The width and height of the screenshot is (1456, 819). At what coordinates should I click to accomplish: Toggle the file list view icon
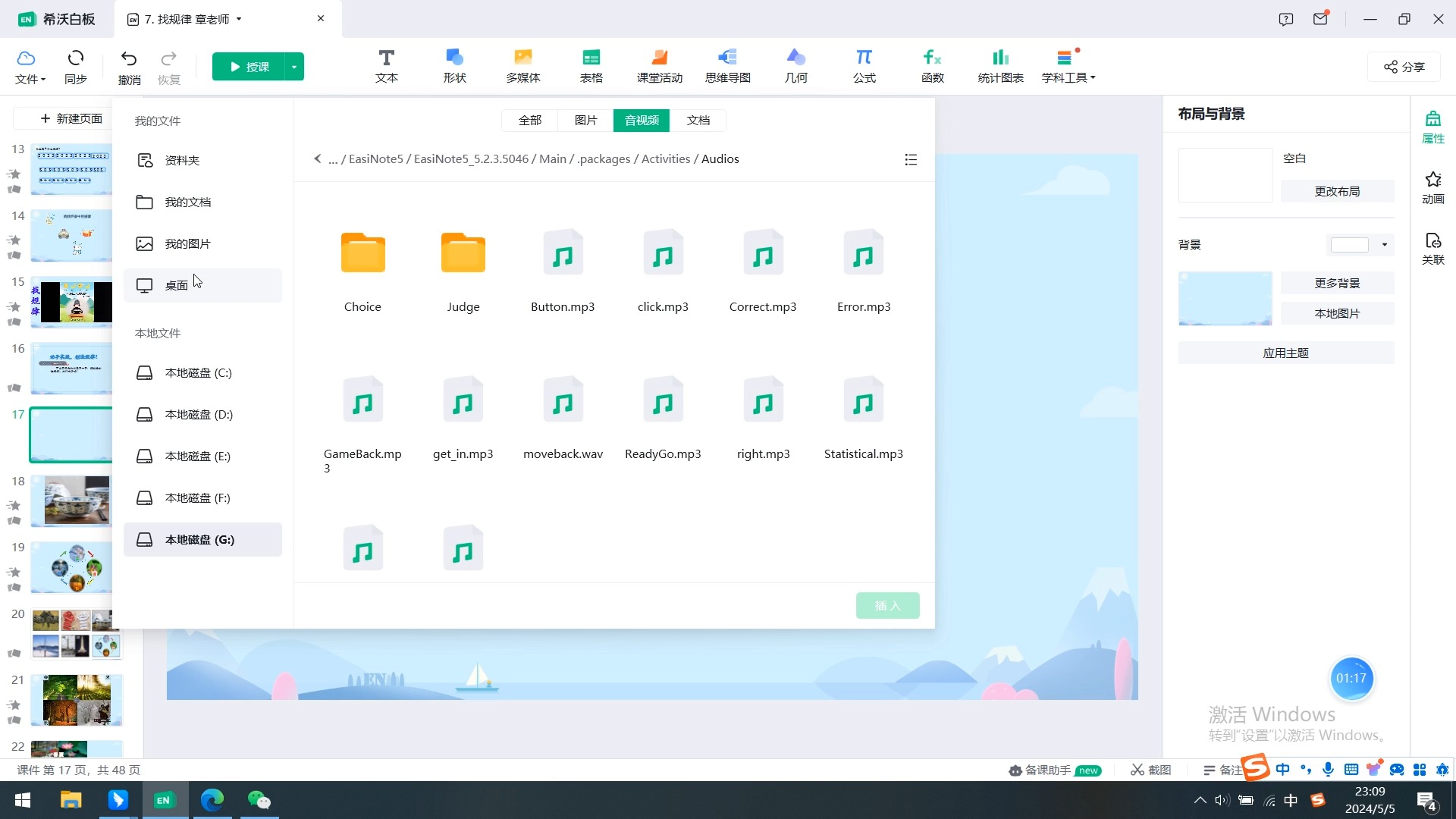click(x=911, y=159)
